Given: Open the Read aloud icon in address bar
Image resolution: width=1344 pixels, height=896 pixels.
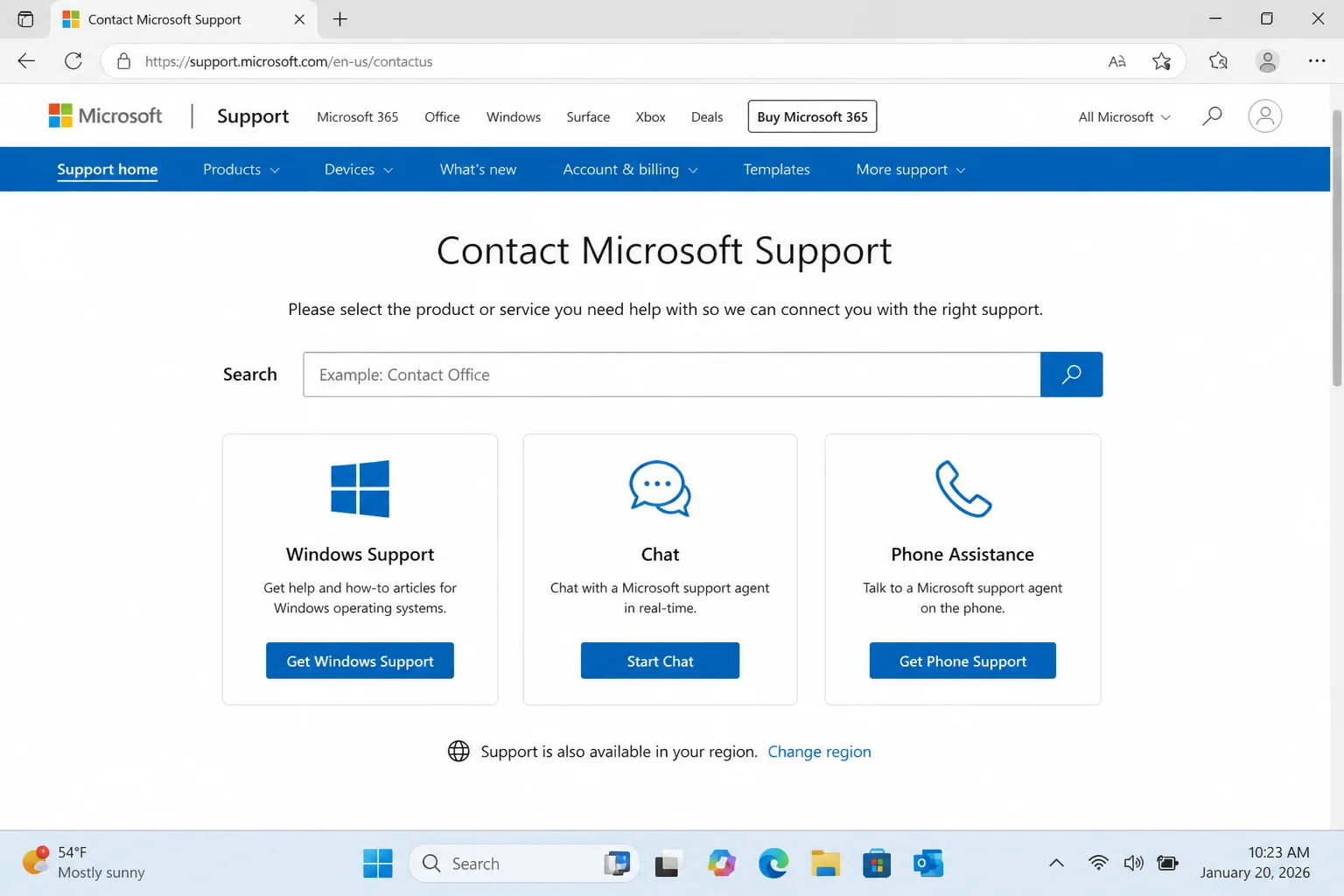Looking at the screenshot, I should tap(1117, 61).
